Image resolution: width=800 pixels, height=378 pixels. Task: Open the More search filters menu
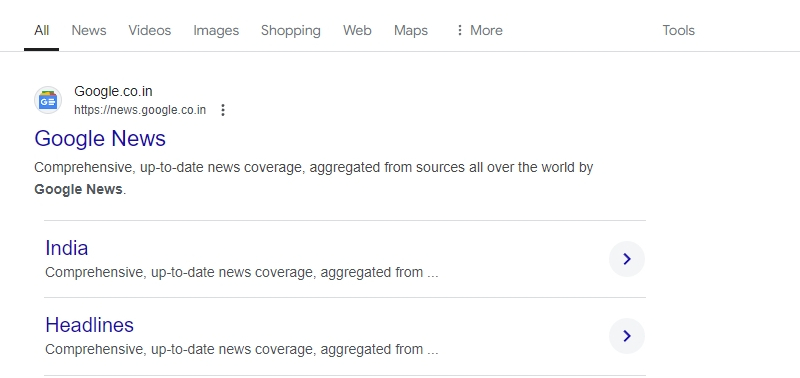click(479, 31)
